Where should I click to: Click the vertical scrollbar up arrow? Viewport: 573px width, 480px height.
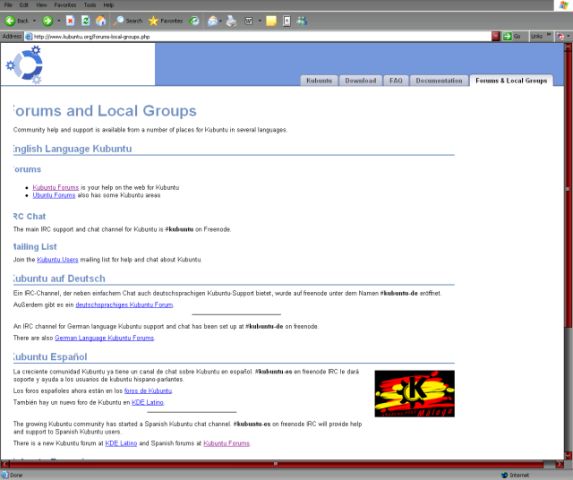pyautogui.click(x=568, y=47)
